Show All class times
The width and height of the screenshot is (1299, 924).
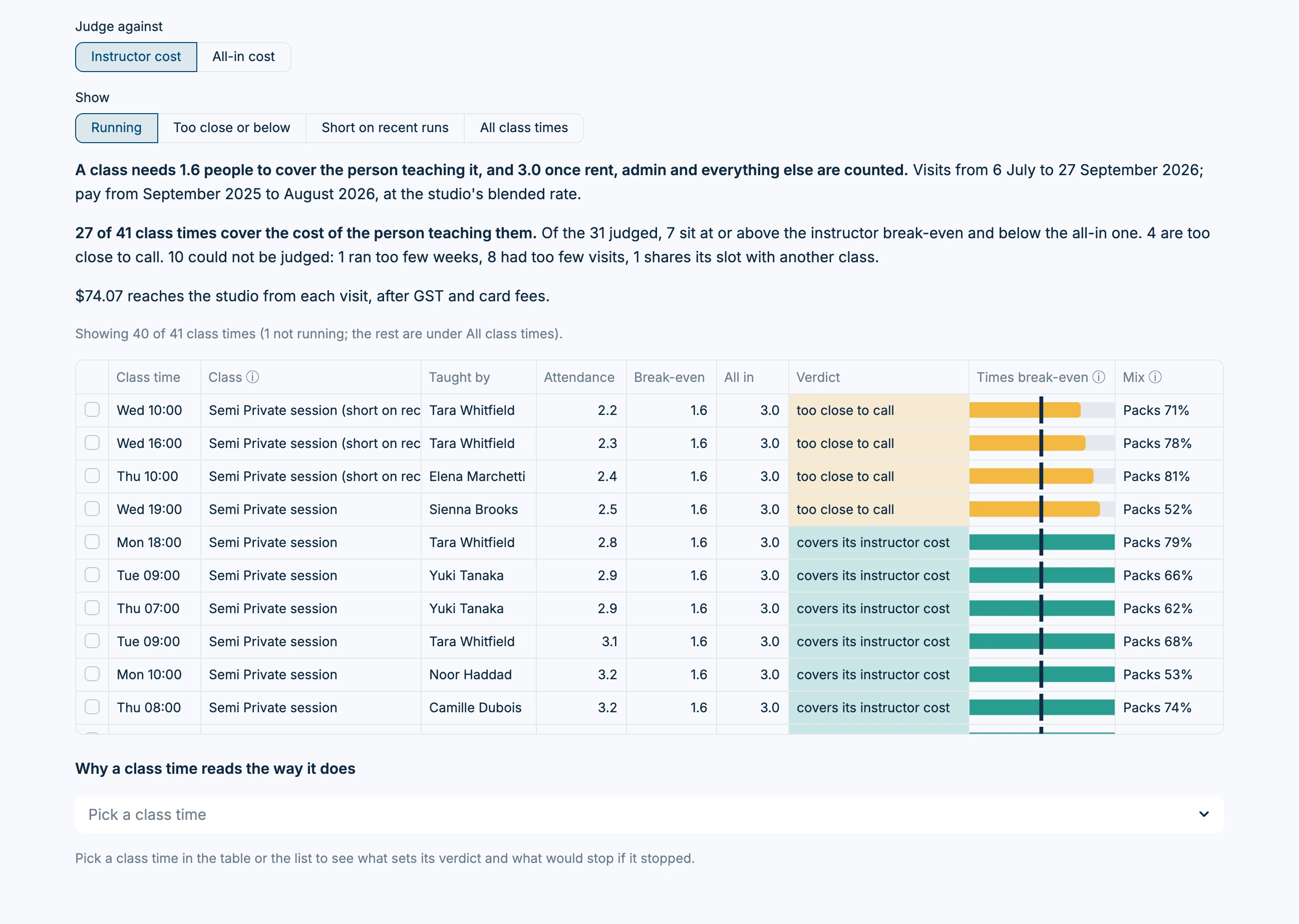point(524,128)
